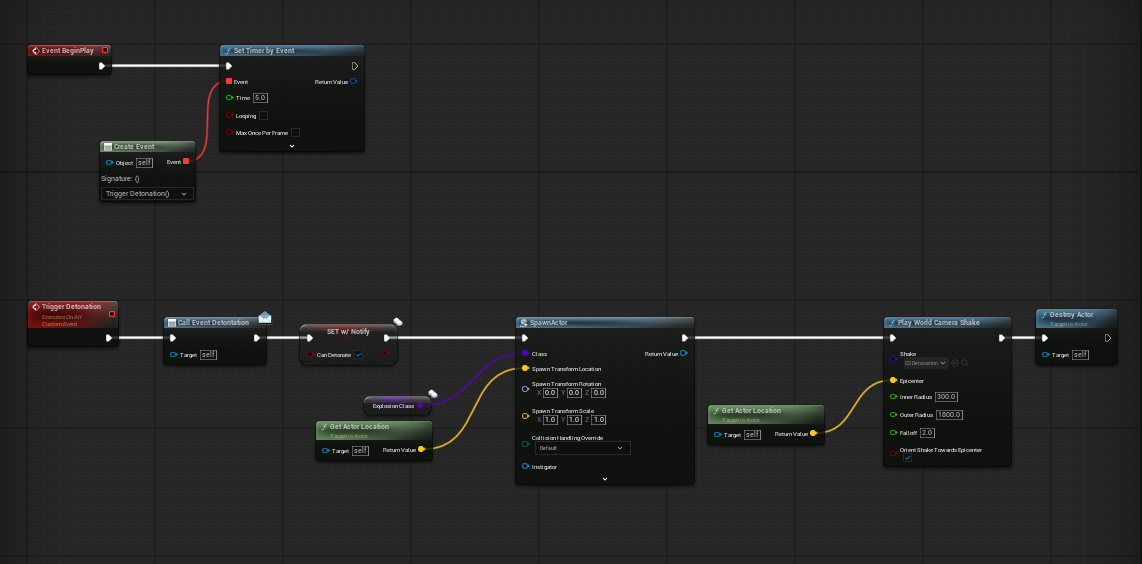Select the Destroy Actor node title
Screen dimensions: 1142x564
1071,315
